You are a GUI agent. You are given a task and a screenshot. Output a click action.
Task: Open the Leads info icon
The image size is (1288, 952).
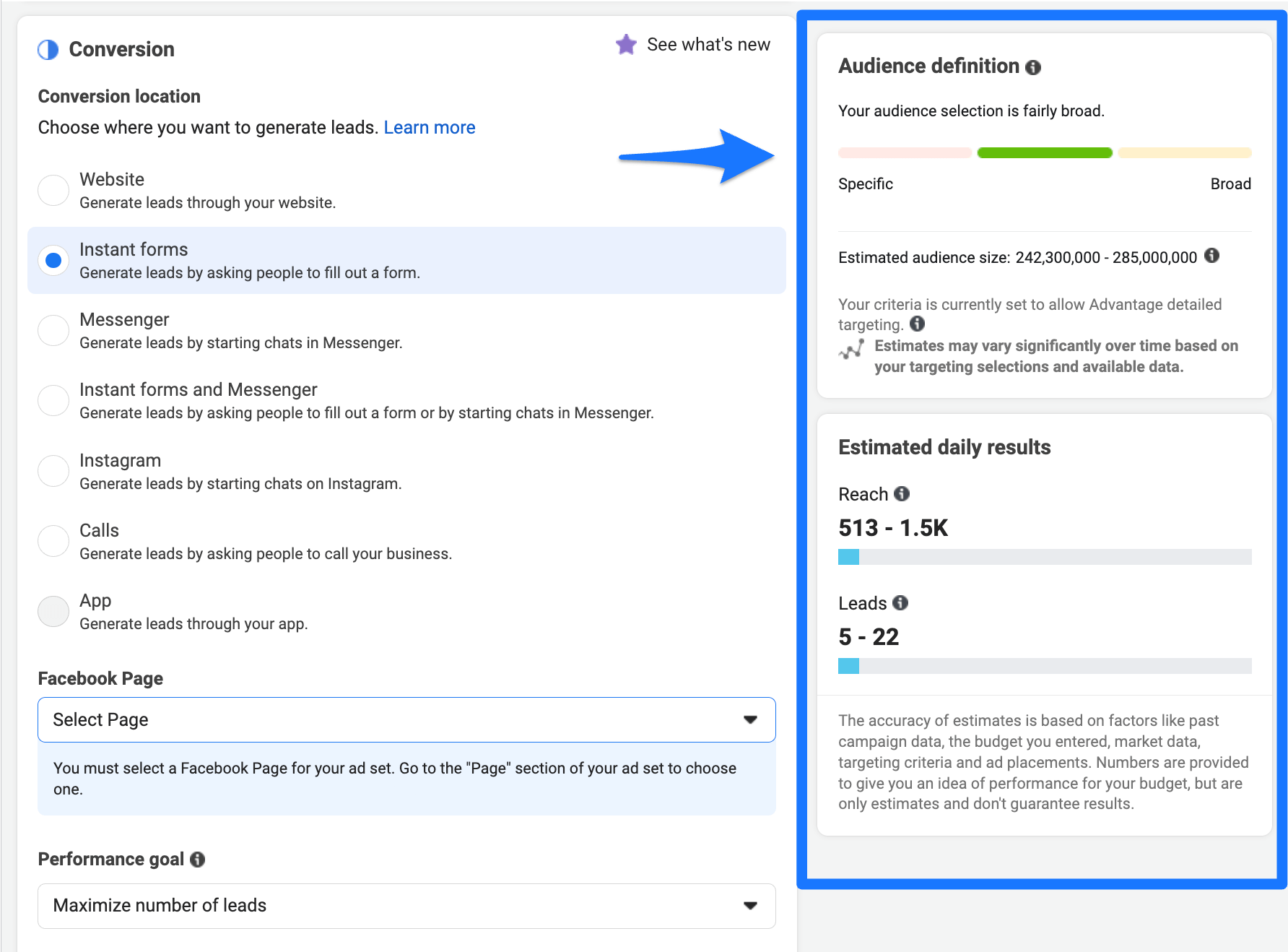[x=900, y=602]
